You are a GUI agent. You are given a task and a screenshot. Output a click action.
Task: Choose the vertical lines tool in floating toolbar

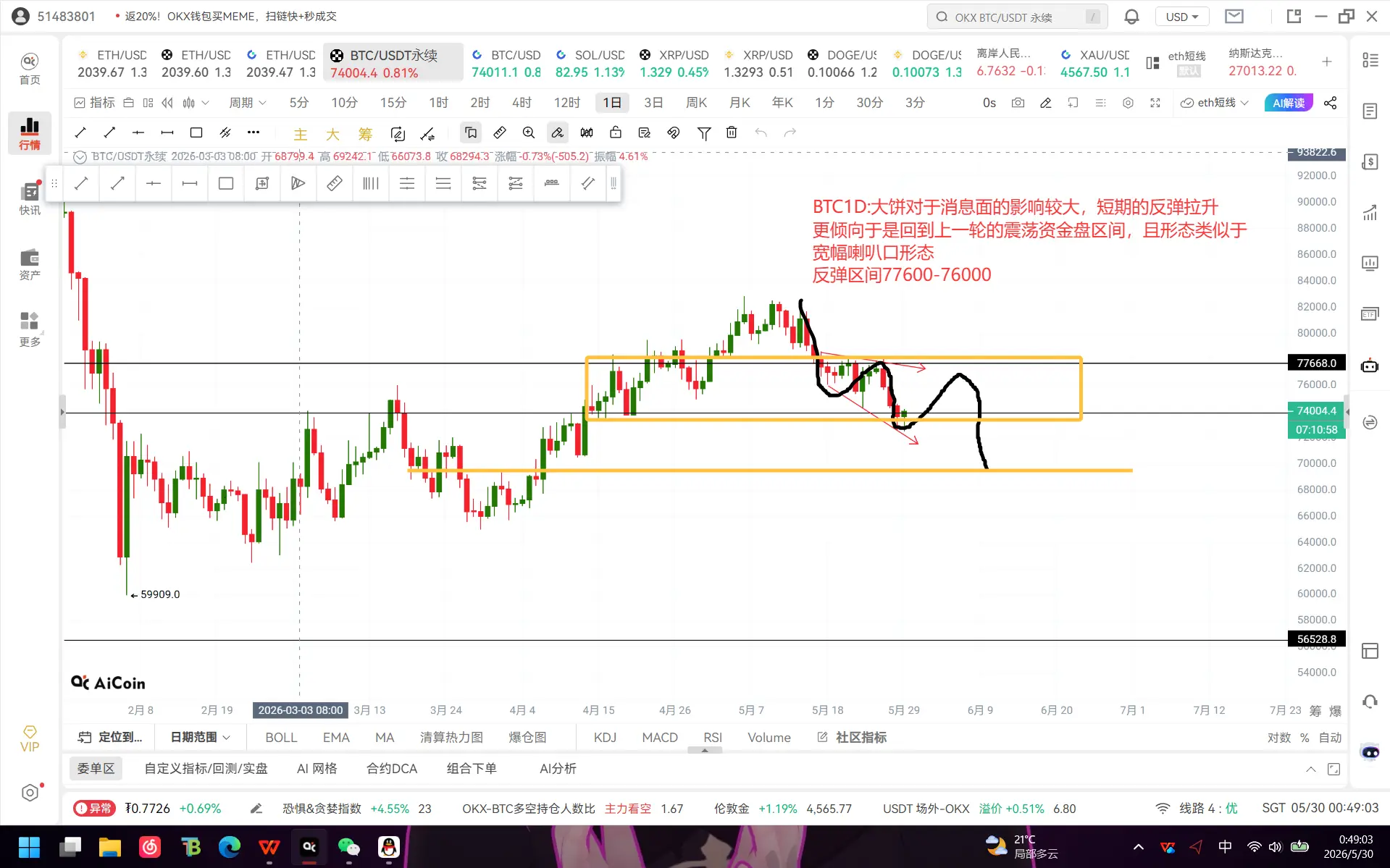tap(371, 183)
